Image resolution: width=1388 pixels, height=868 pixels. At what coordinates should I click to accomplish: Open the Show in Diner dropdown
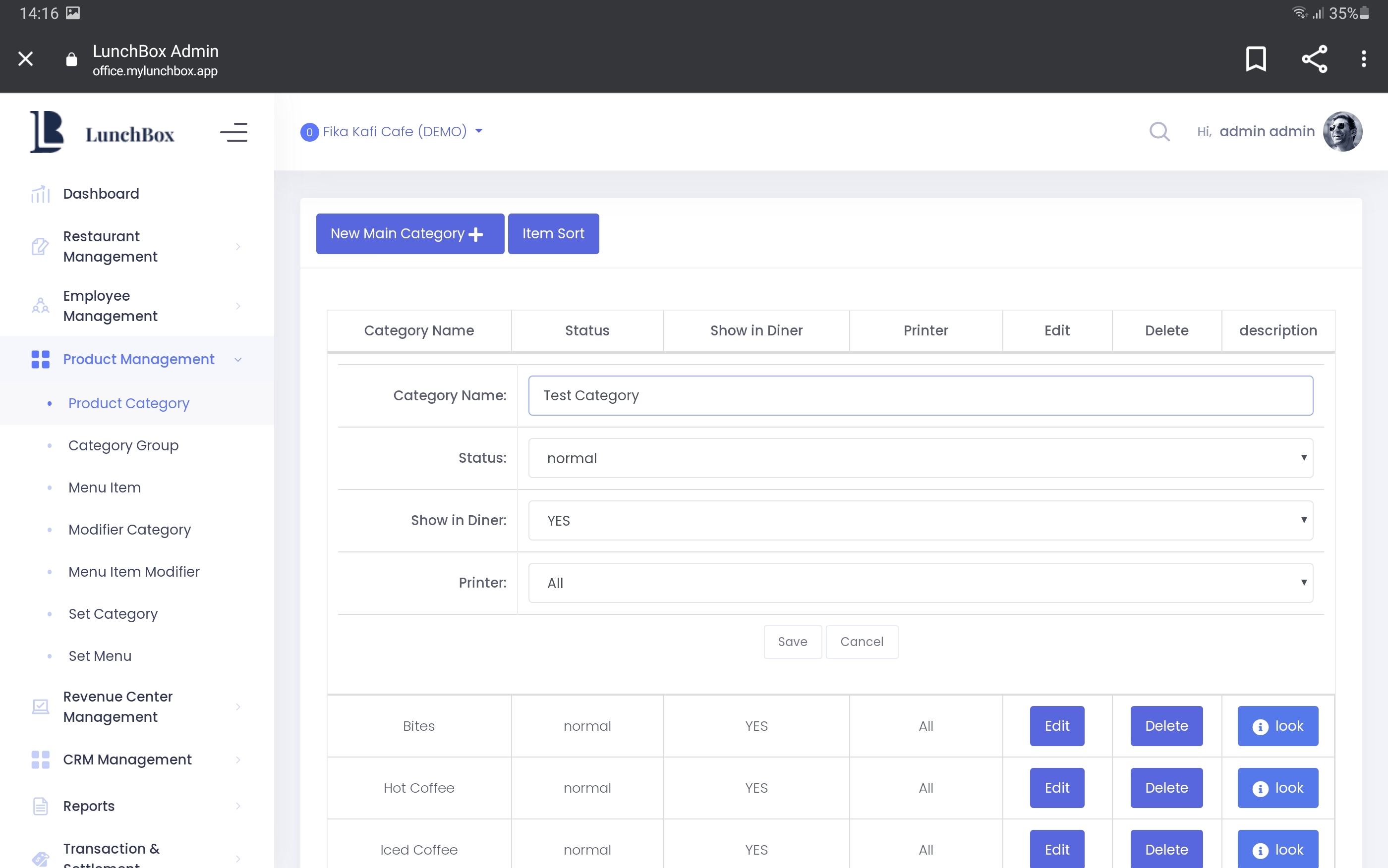[x=920, y=521]
